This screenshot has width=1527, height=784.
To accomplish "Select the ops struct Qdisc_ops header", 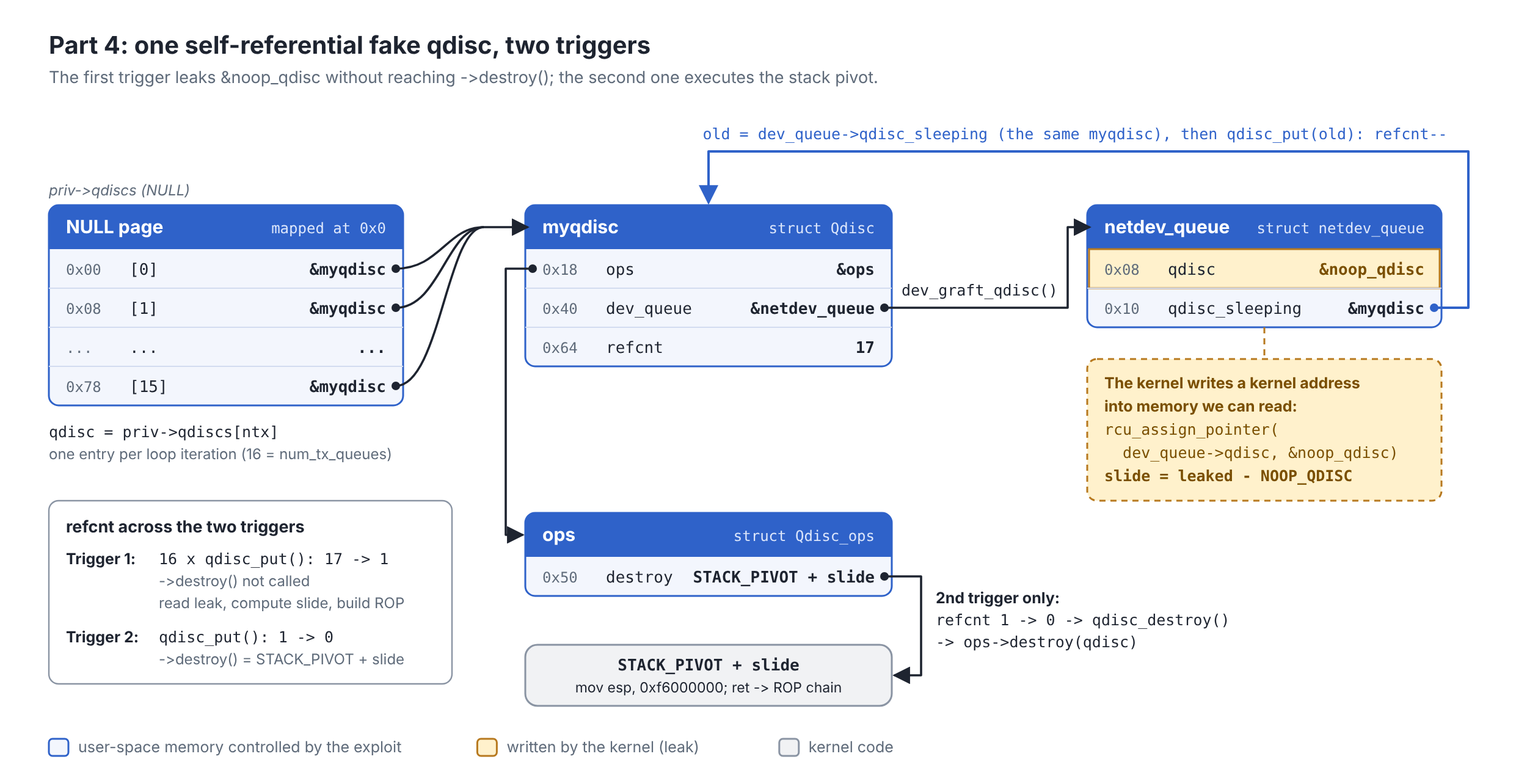I will pos(709,535).
